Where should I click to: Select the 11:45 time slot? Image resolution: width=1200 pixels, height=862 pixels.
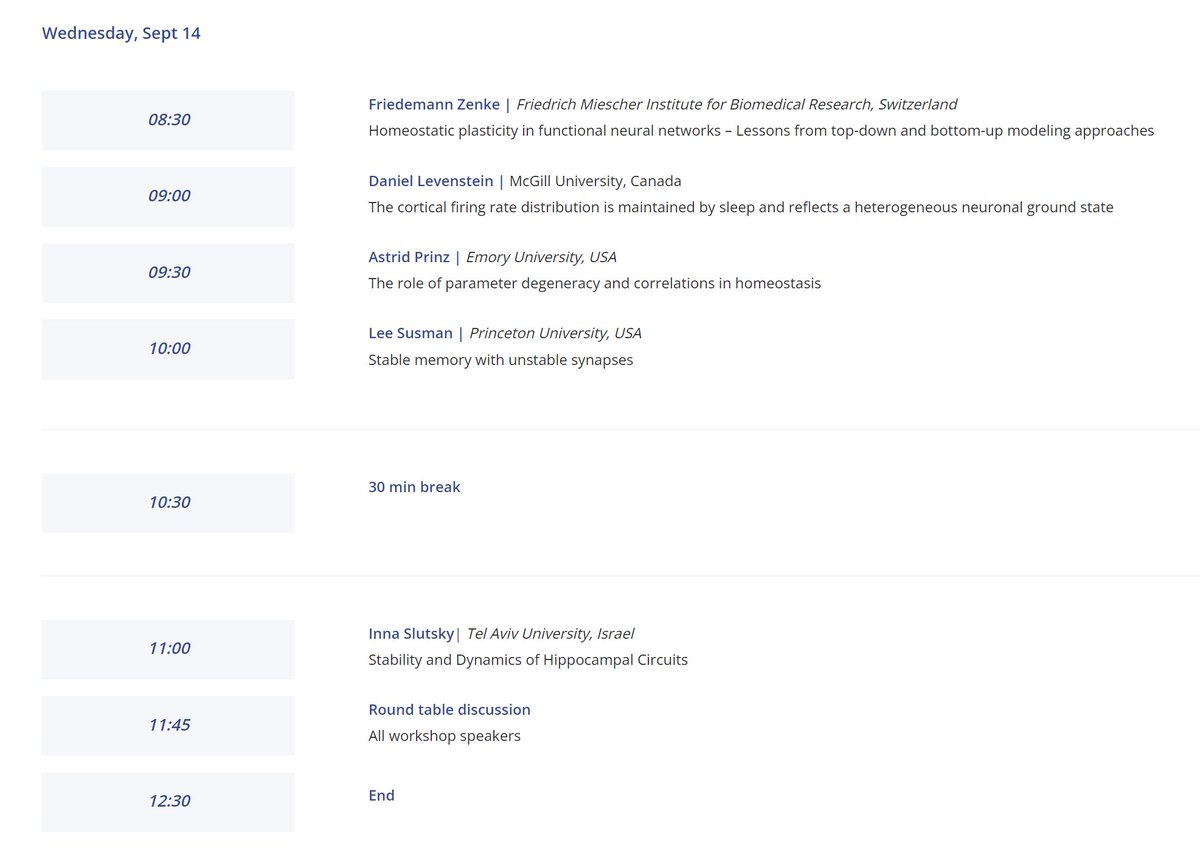167,725
